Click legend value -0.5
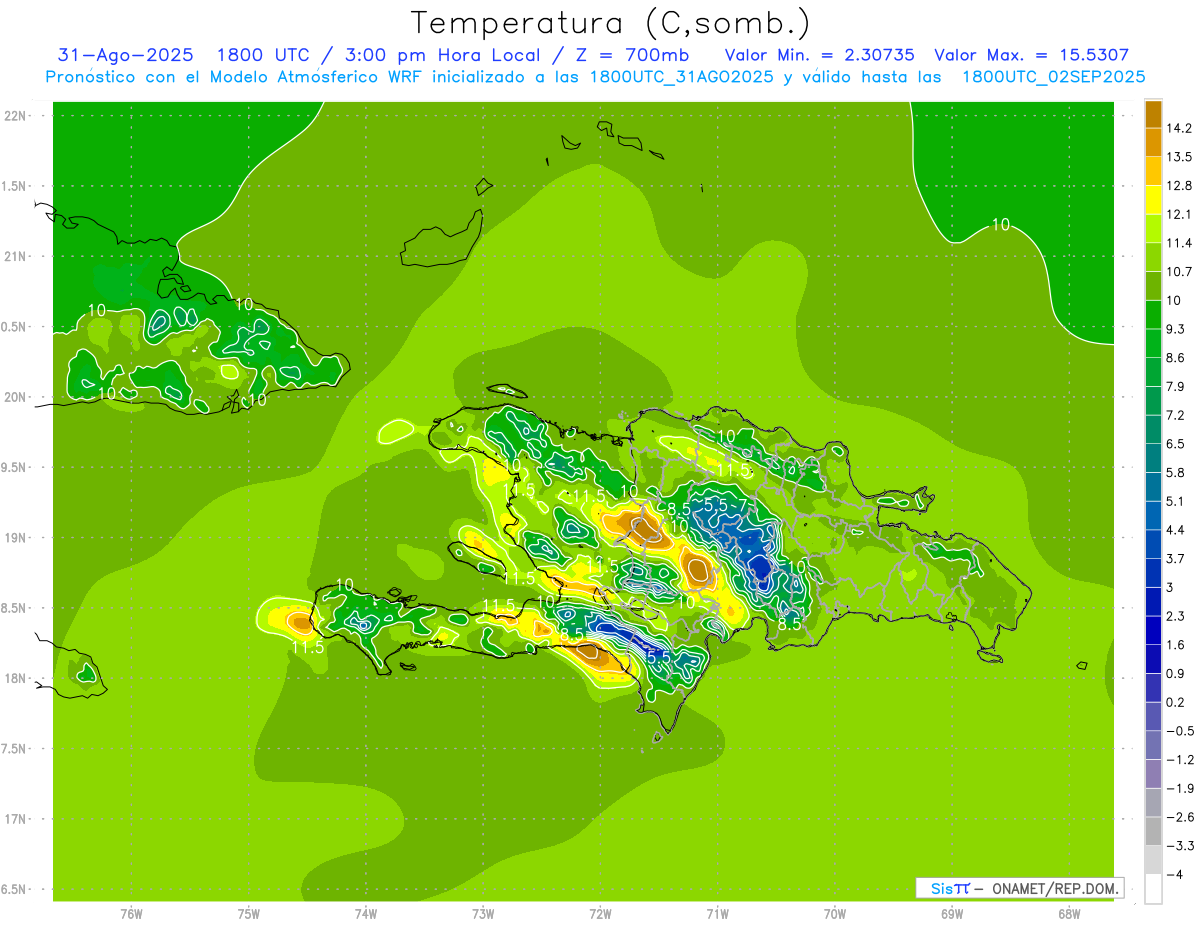 coord(1178,731)
